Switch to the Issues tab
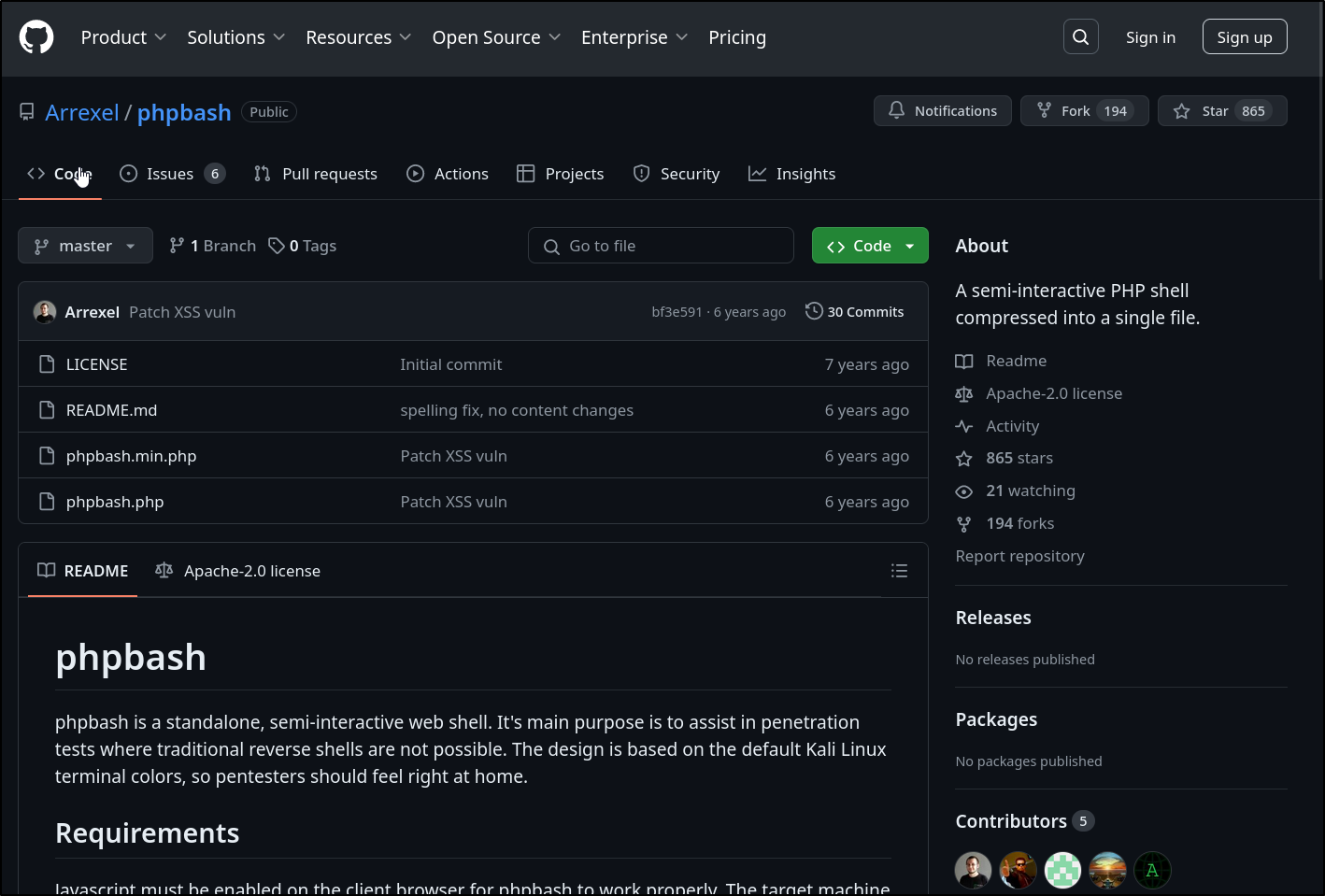This screenshot has width=1325, height=896. tap(172, 174)
